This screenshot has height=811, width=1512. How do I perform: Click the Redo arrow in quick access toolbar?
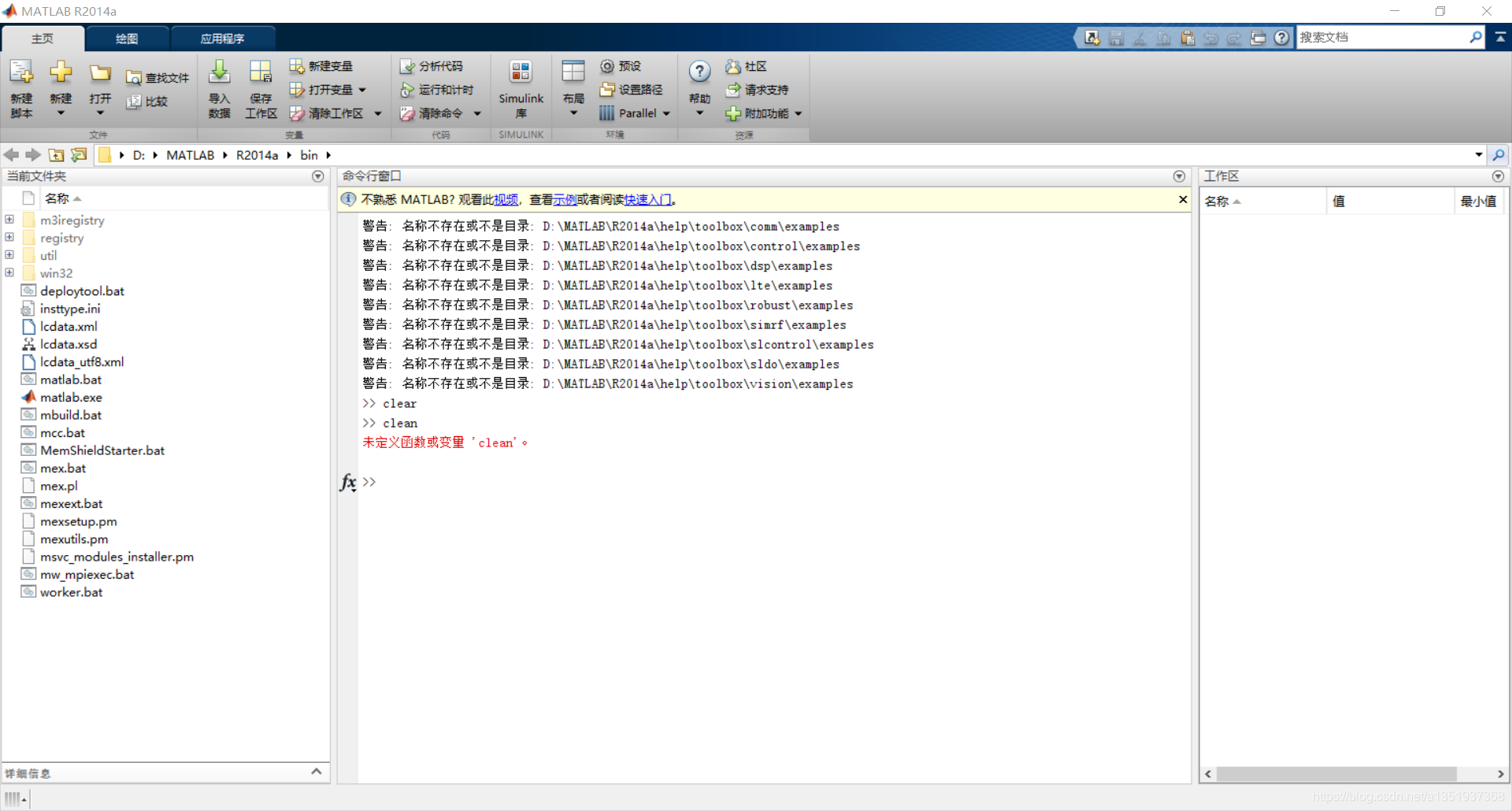(1234, 38)
